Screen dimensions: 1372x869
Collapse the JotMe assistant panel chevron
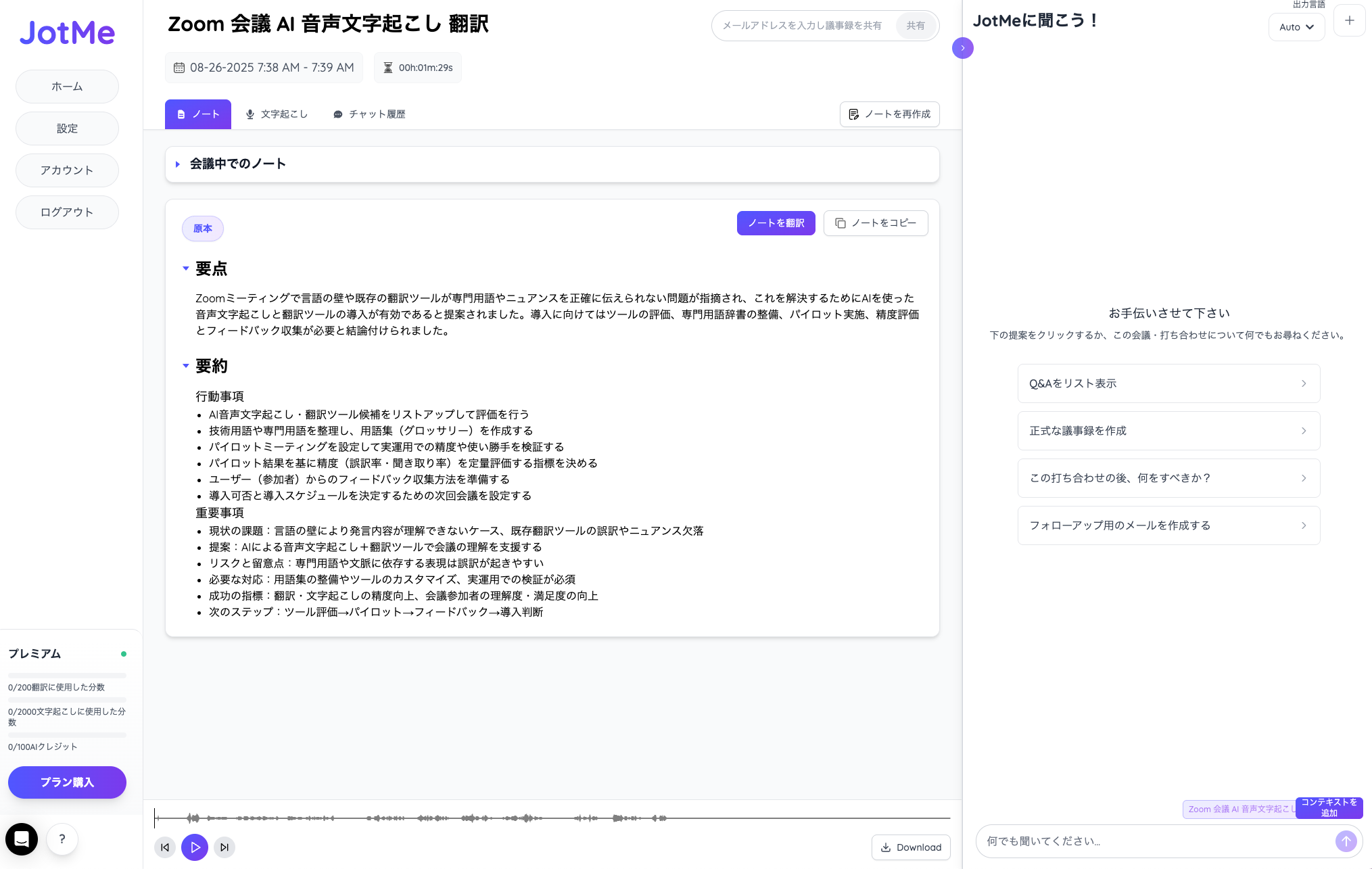[963, 48]
